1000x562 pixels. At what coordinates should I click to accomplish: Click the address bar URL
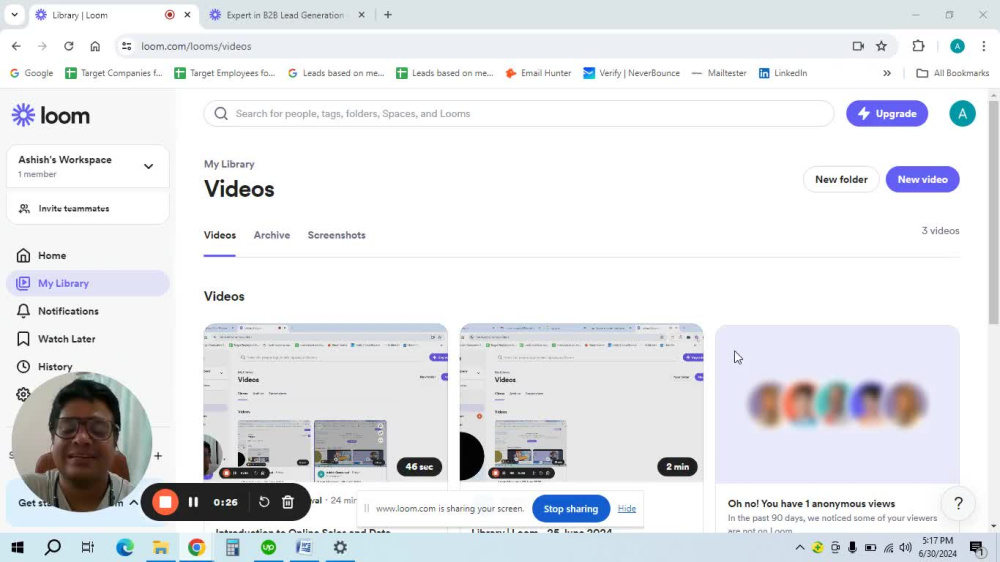[196, 46]
